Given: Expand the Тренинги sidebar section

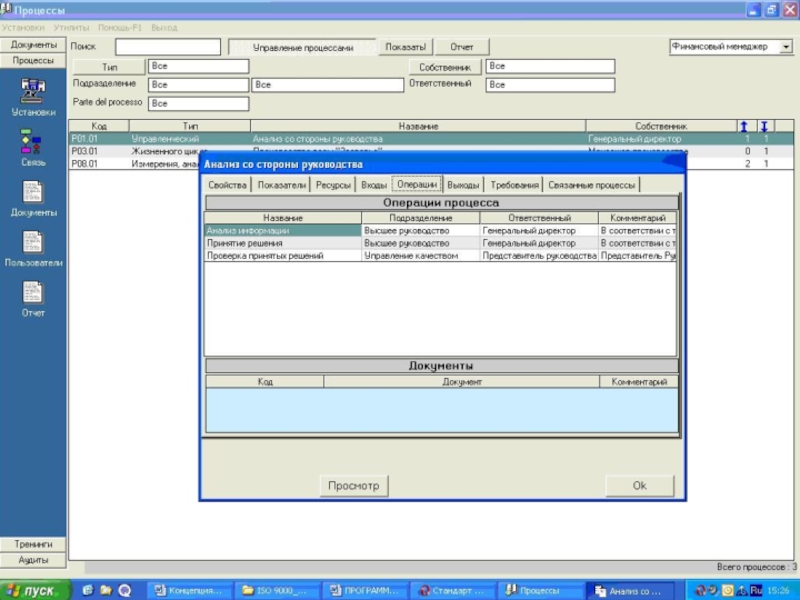Looking at the screenshot, I should (33, 544).
